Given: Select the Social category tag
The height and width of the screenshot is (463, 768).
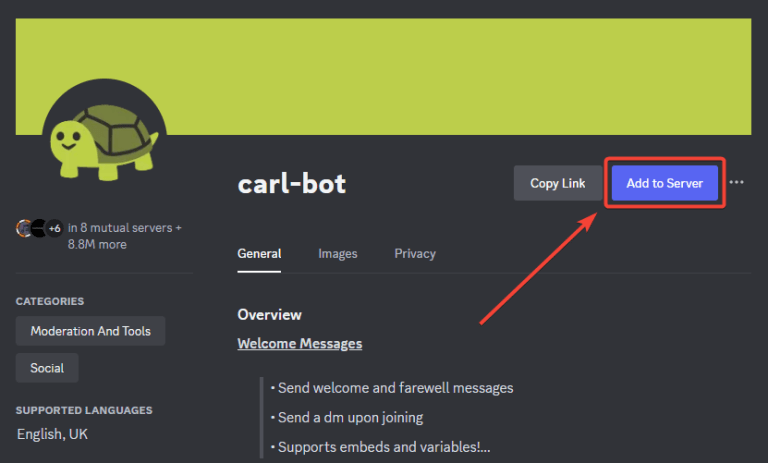Looking at the screenshot, I should coord(47,368).
